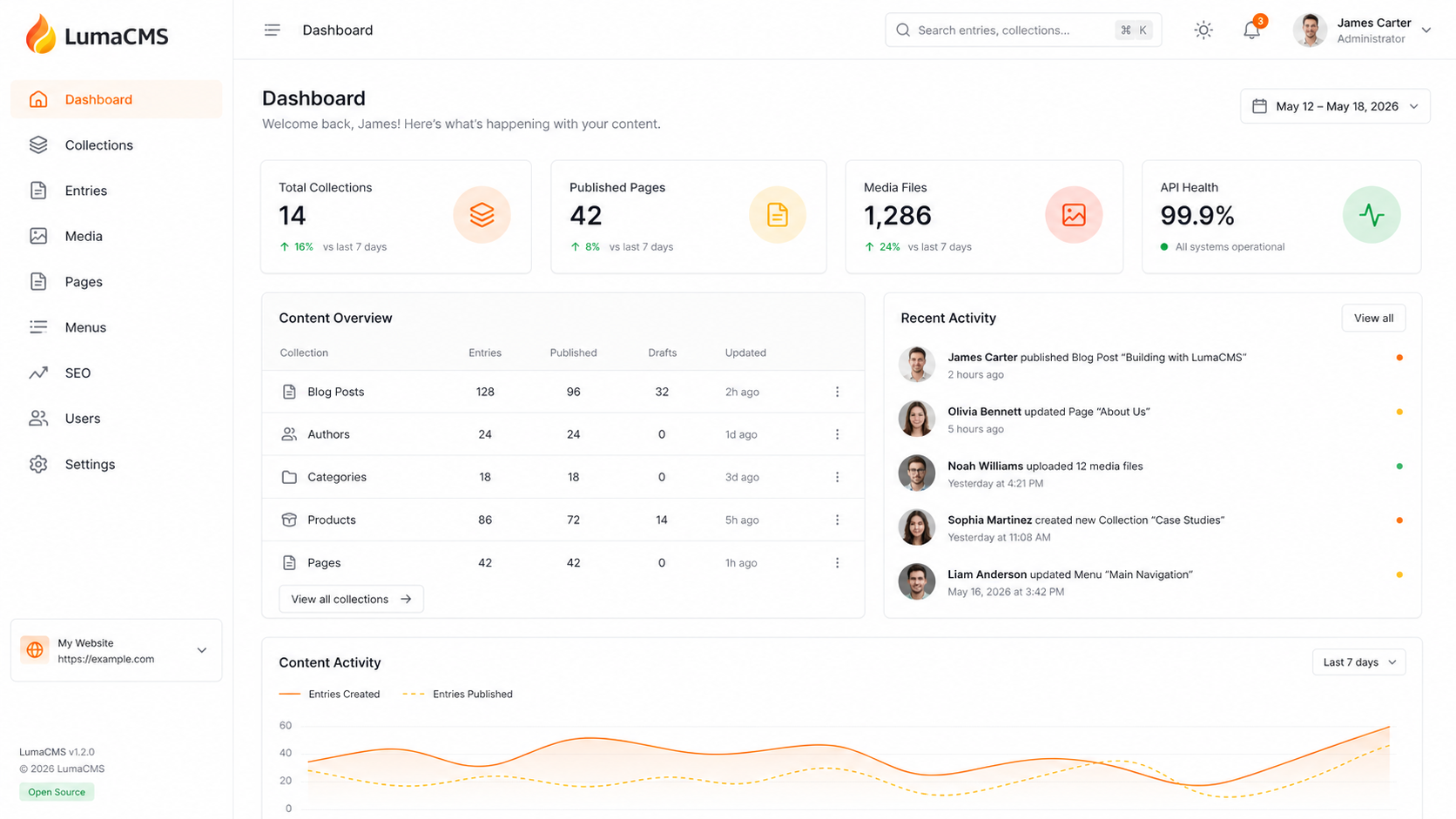
Task: Go to Collections in the sidebar
Action: (116, 145)
